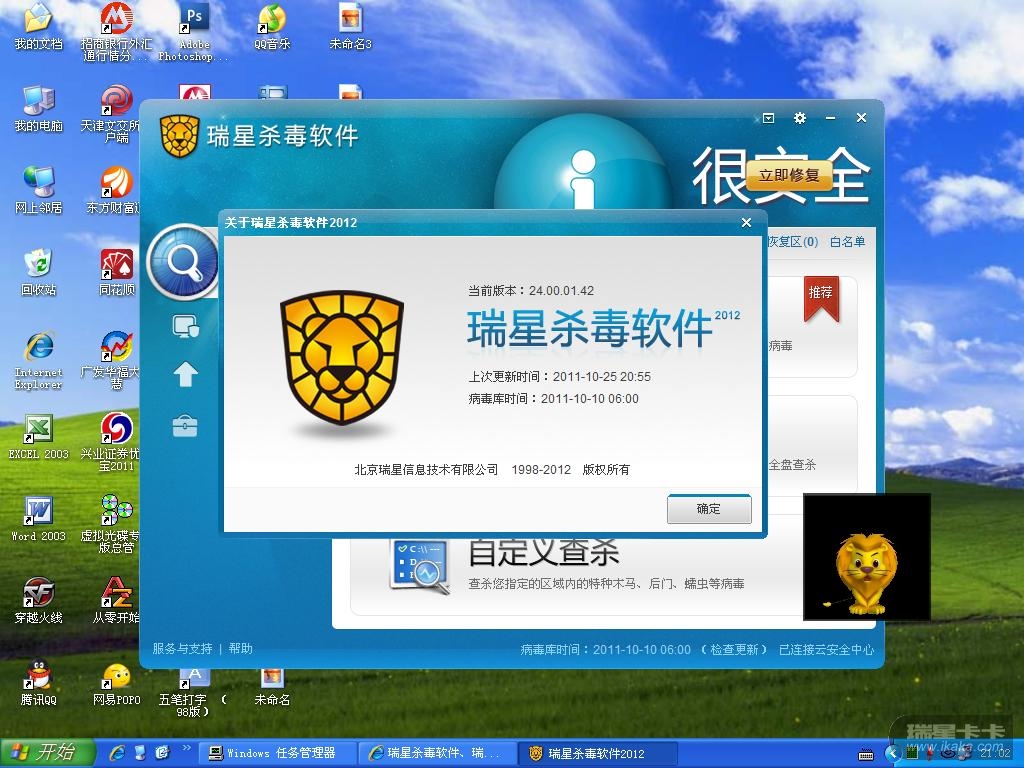Select the 回收站 recycle bin icon
The width and height of the screenshot is (1024, 768).
39,272
